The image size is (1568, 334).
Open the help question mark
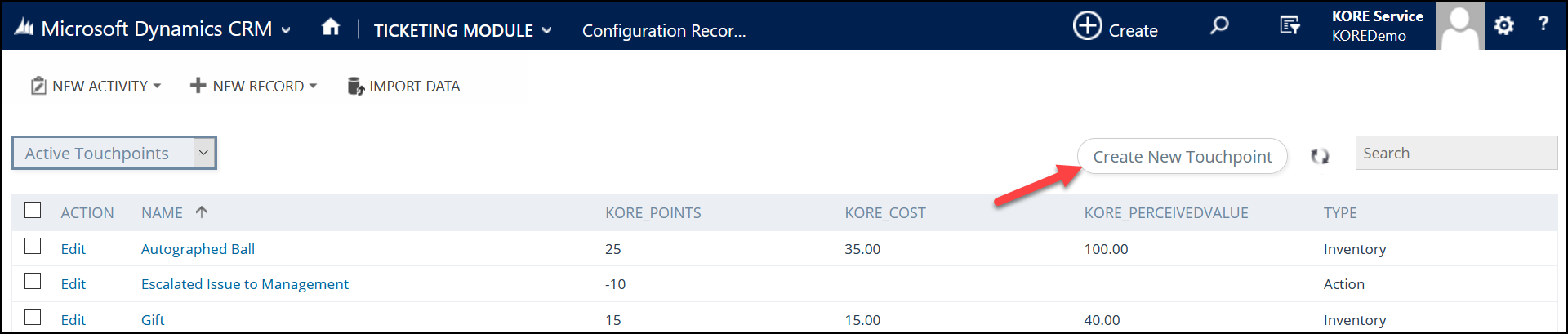[x=1543, y=24]
